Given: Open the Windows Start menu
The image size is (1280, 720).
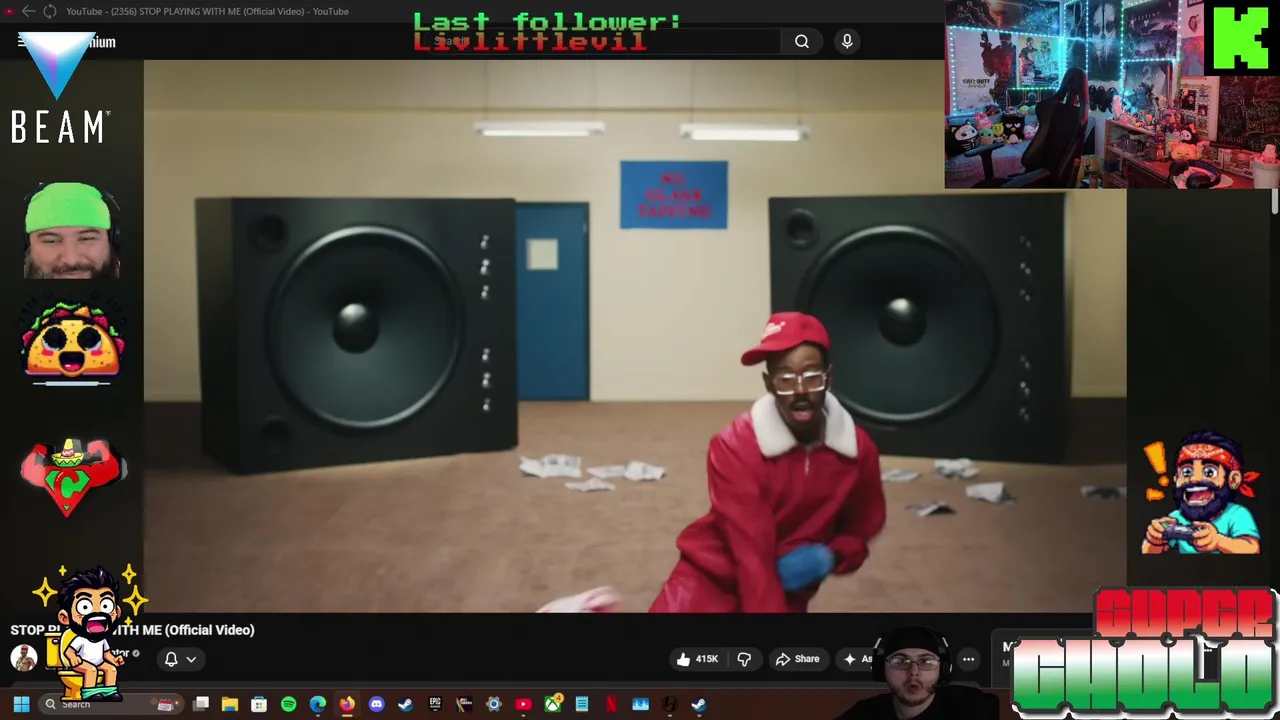Looking at the screenshot, I should pos(21,704).
